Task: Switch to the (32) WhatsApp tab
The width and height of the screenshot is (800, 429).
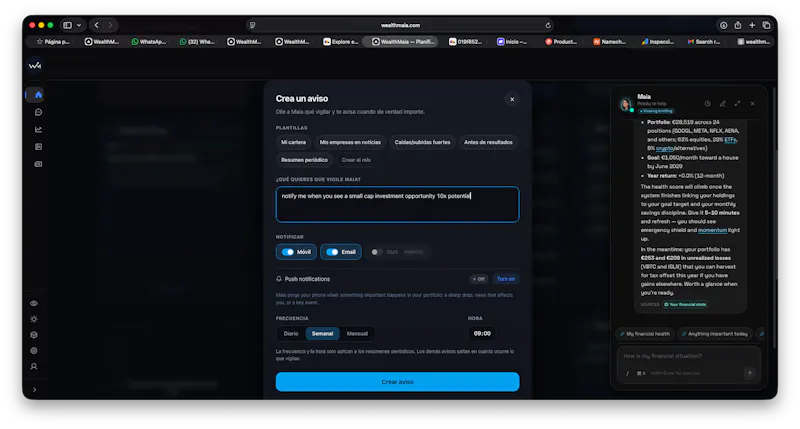Action: [197, 42]
